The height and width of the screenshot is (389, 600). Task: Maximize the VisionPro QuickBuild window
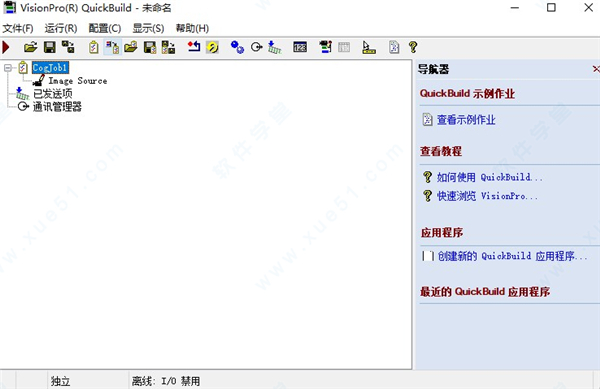(x=551, y=8)
